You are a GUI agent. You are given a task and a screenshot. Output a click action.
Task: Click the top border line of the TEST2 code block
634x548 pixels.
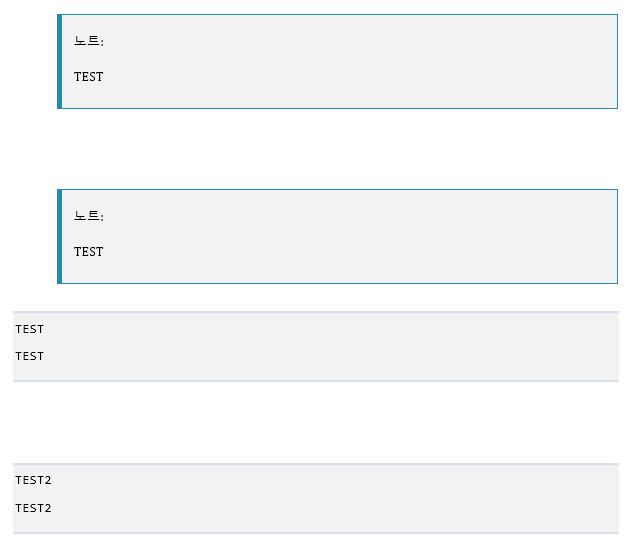[x=316, y=464]
